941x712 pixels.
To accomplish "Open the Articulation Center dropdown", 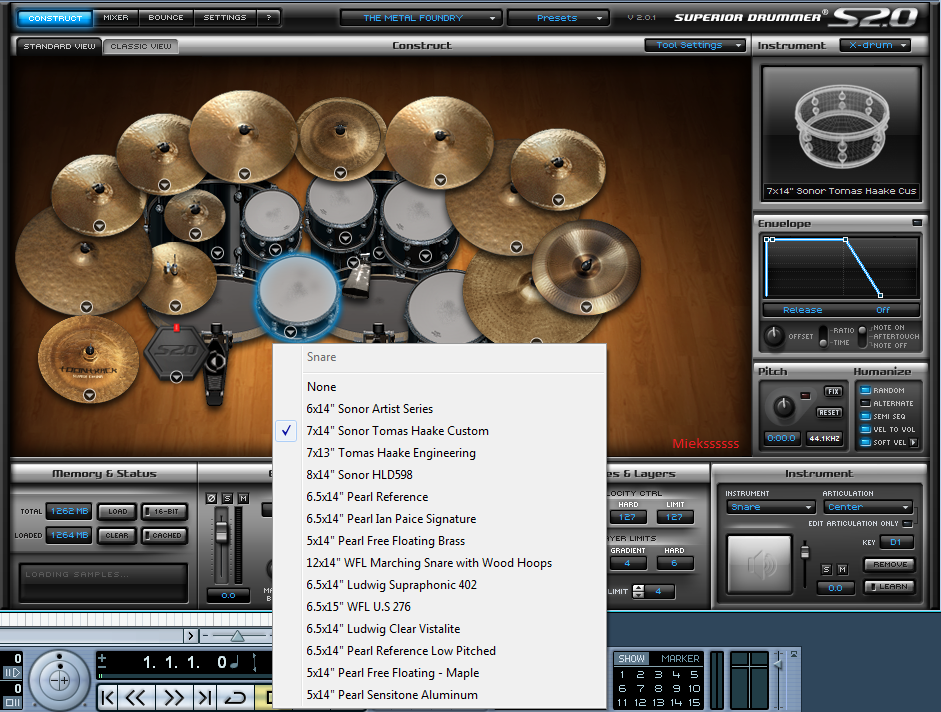I will click(868, 507).
